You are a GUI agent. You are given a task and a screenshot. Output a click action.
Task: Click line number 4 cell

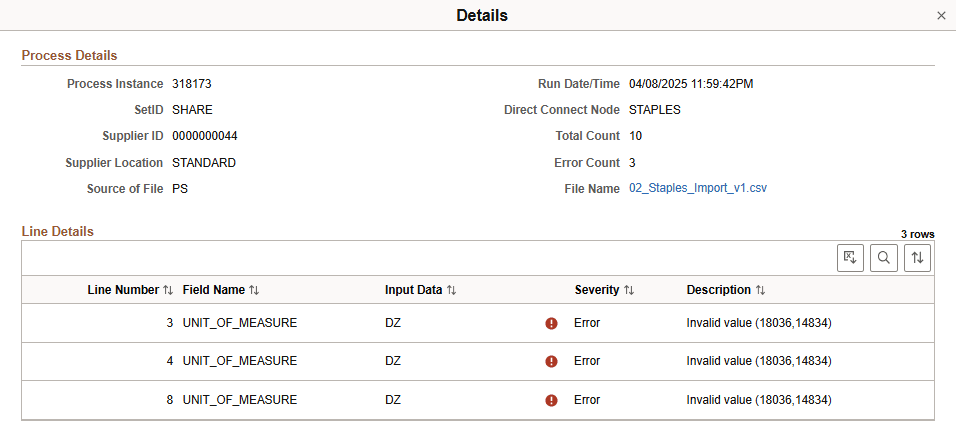170,361
